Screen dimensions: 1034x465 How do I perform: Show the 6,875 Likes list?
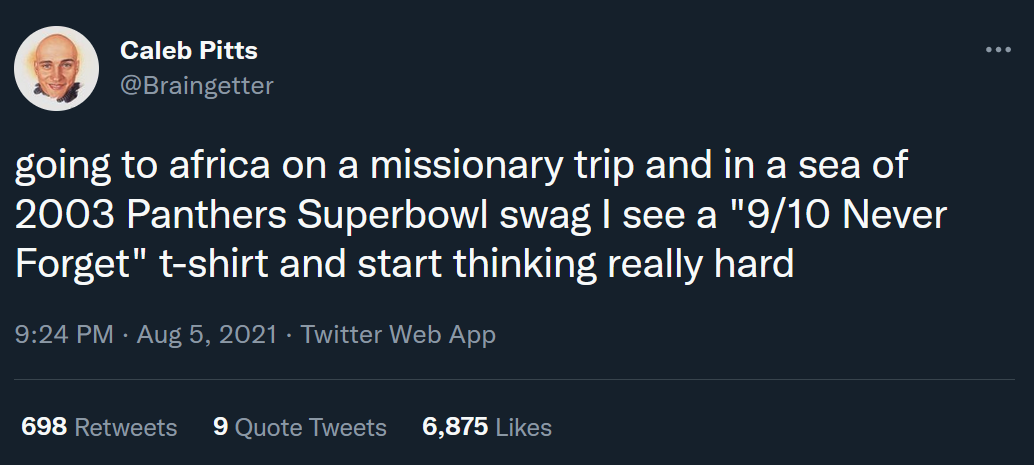[487, 428]
